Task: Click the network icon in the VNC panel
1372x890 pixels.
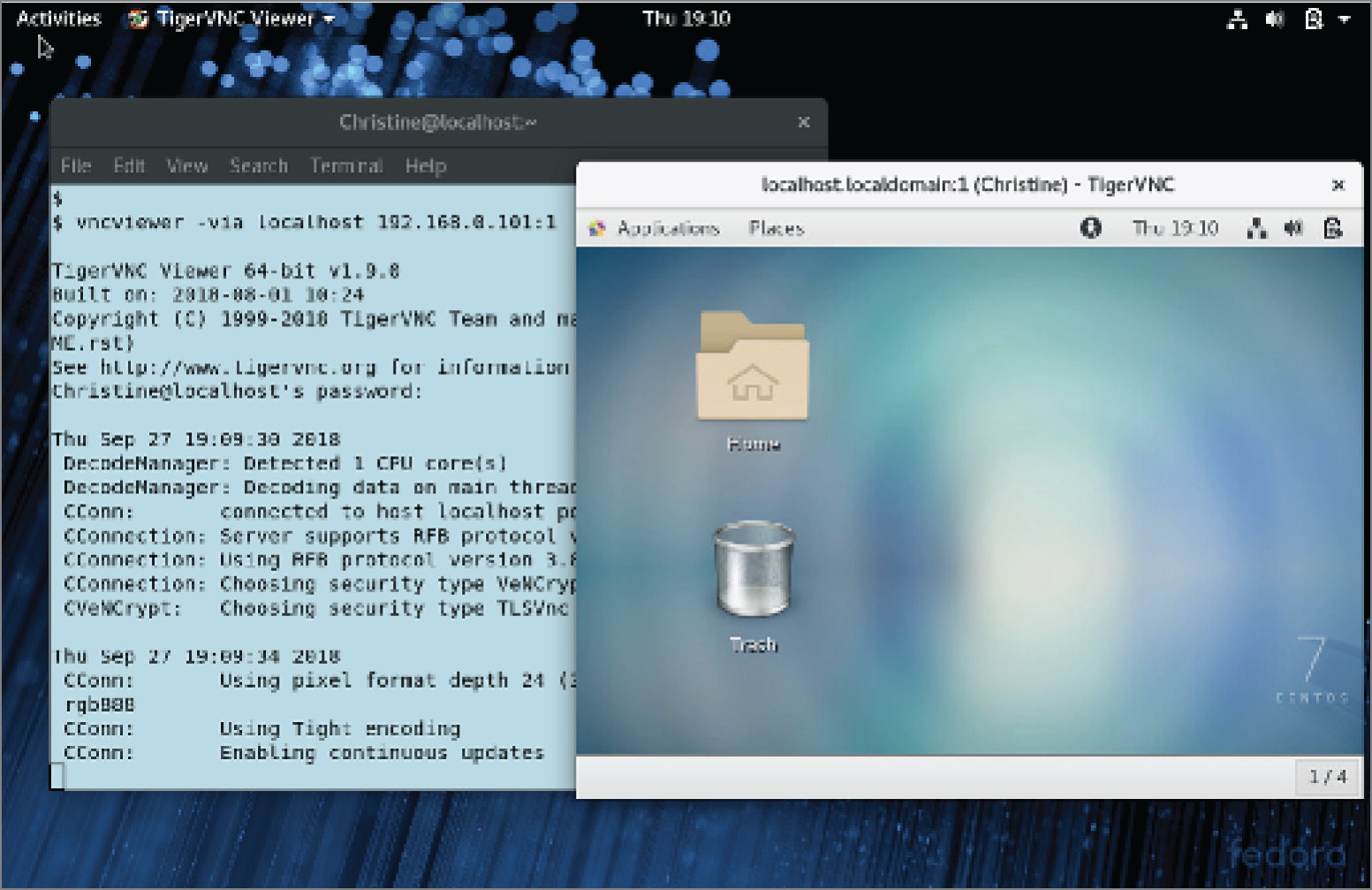Action: 1257,228
